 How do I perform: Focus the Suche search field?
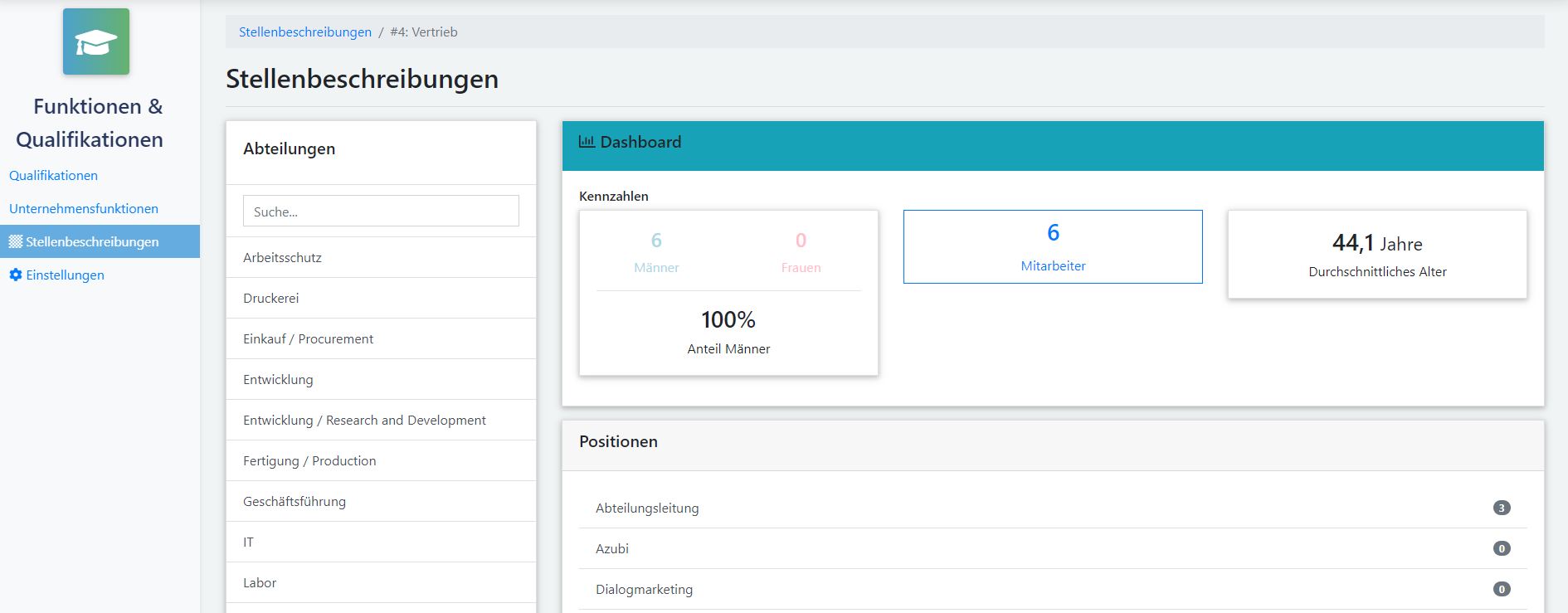point(381,211)
